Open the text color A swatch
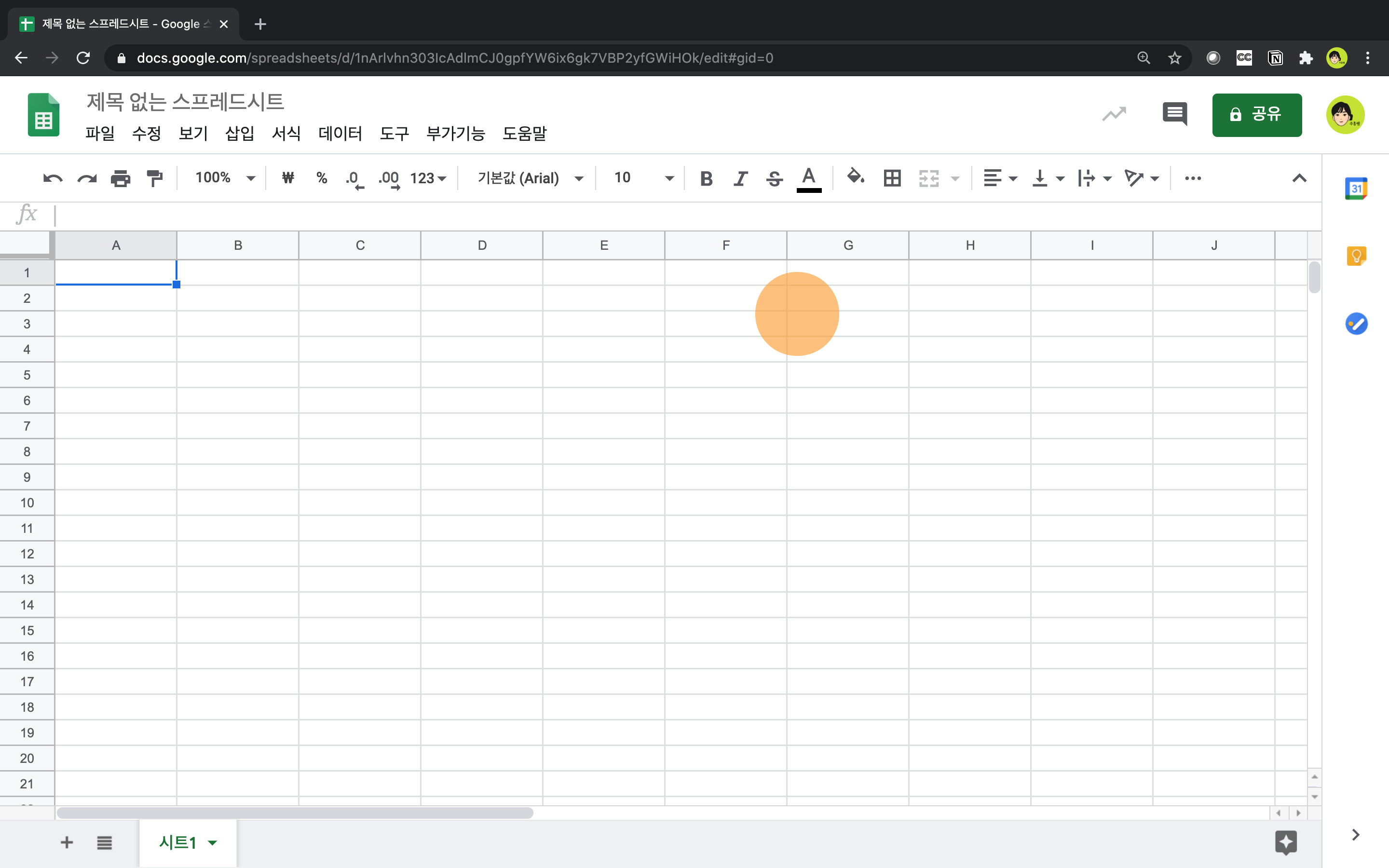The height and width of the screenshot is (868, 1389). [x=809, y=178]
